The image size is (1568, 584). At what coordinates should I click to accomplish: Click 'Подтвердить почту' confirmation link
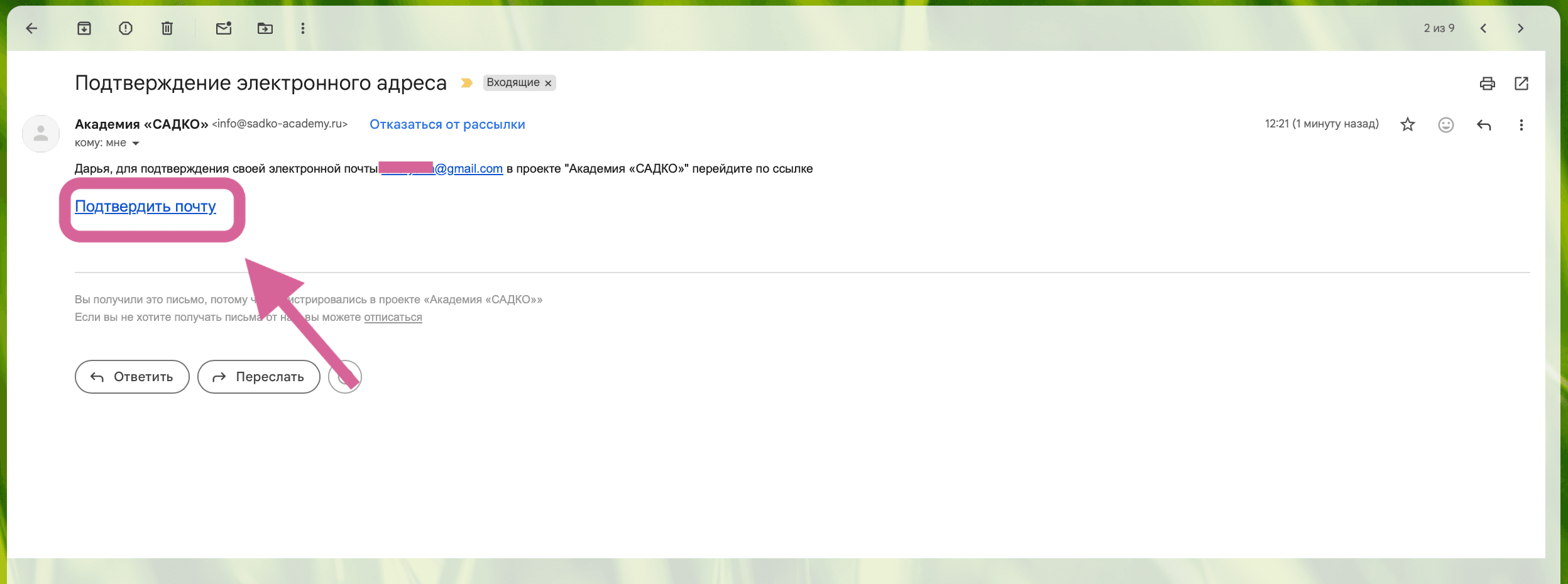tap(145, 207)
